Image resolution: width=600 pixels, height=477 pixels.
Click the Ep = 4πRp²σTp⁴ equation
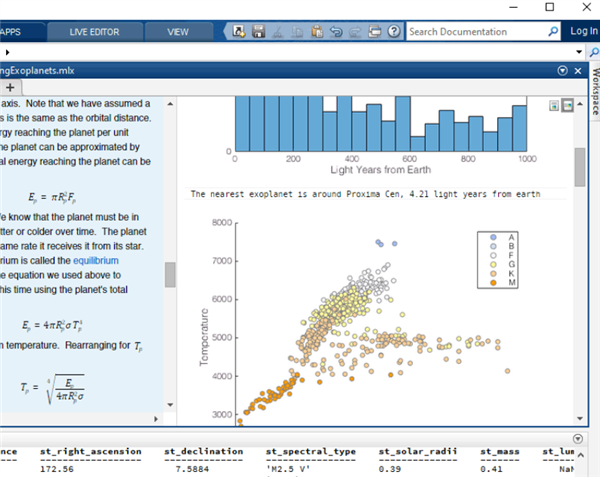pyautogui.click(x=52, y=326)
